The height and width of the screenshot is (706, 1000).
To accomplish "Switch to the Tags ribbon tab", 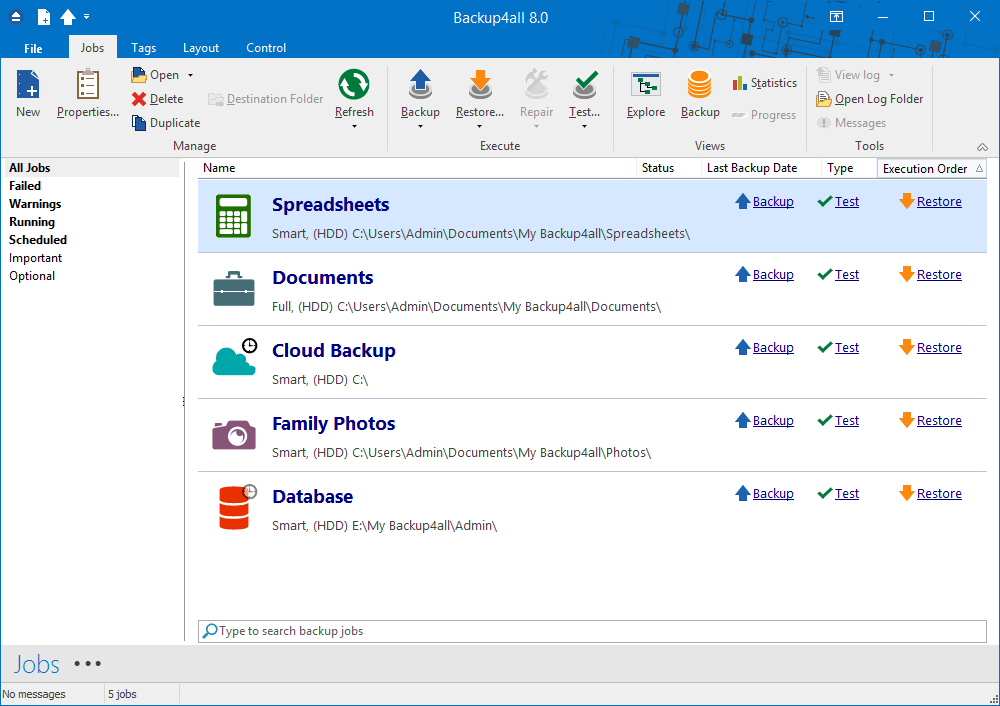I will point(143,48).
